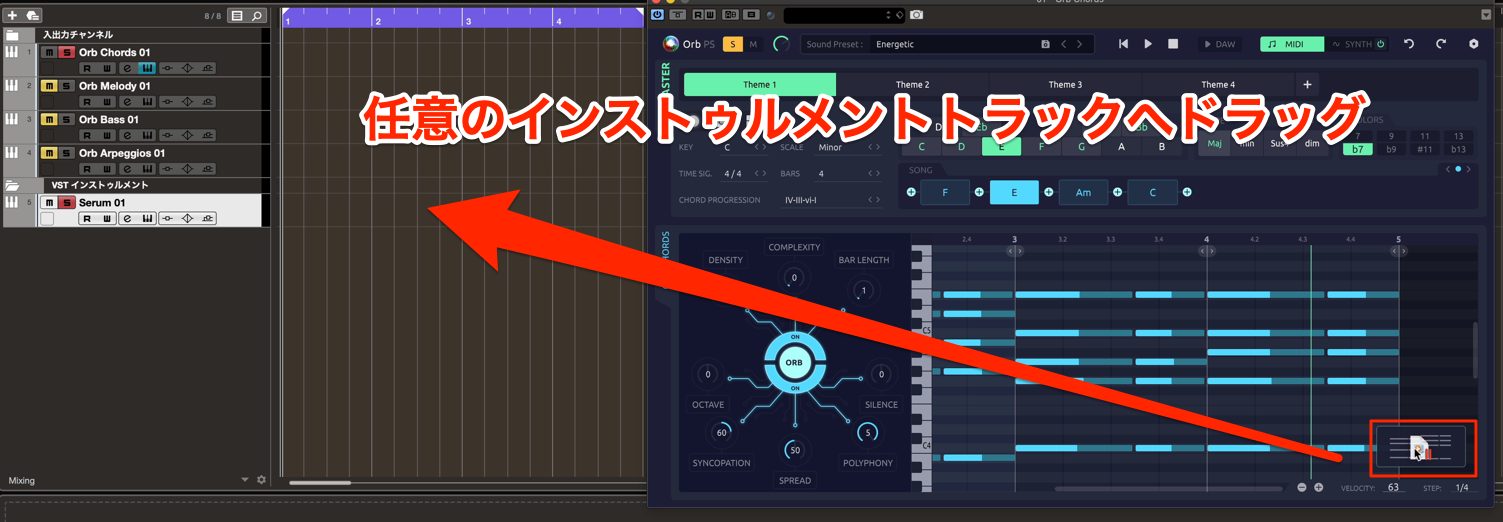1503x522 pixels.
Task: Switch to Theme 4 tab
Action: pos(1218,85)
